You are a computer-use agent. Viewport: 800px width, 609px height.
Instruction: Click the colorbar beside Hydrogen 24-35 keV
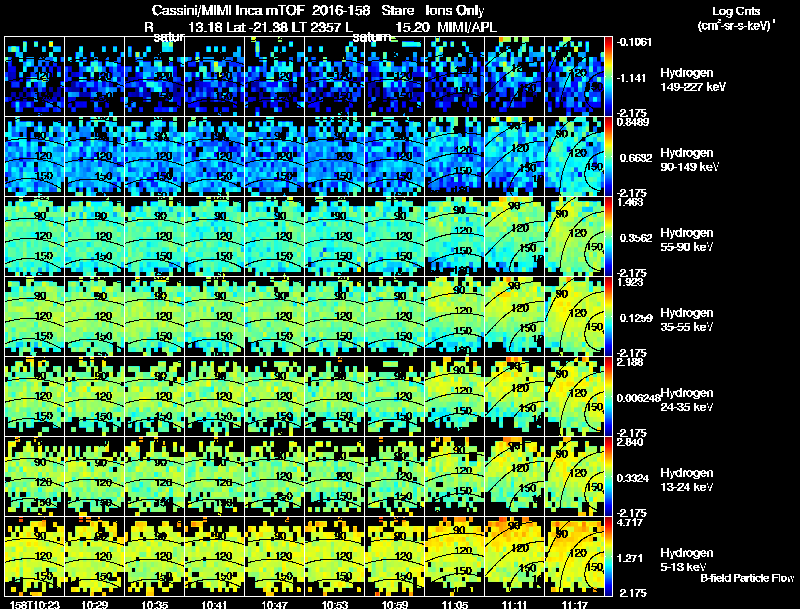(x=608, y=396)
